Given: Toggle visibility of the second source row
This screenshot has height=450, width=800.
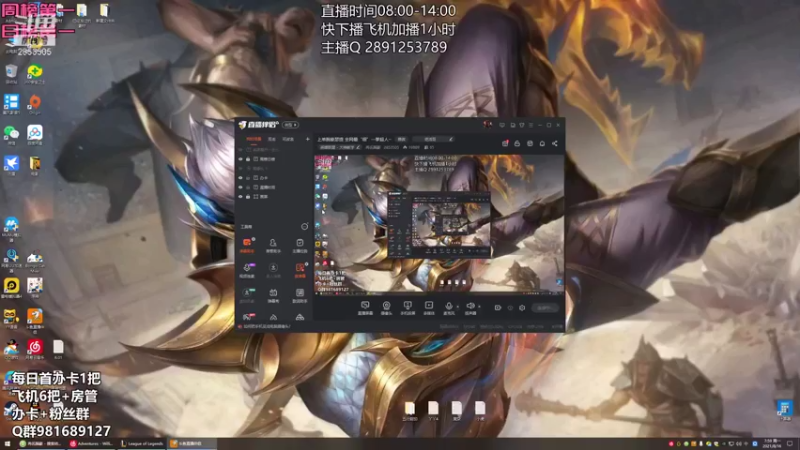Looking at the screenshot, I should (x=241, y=159).
